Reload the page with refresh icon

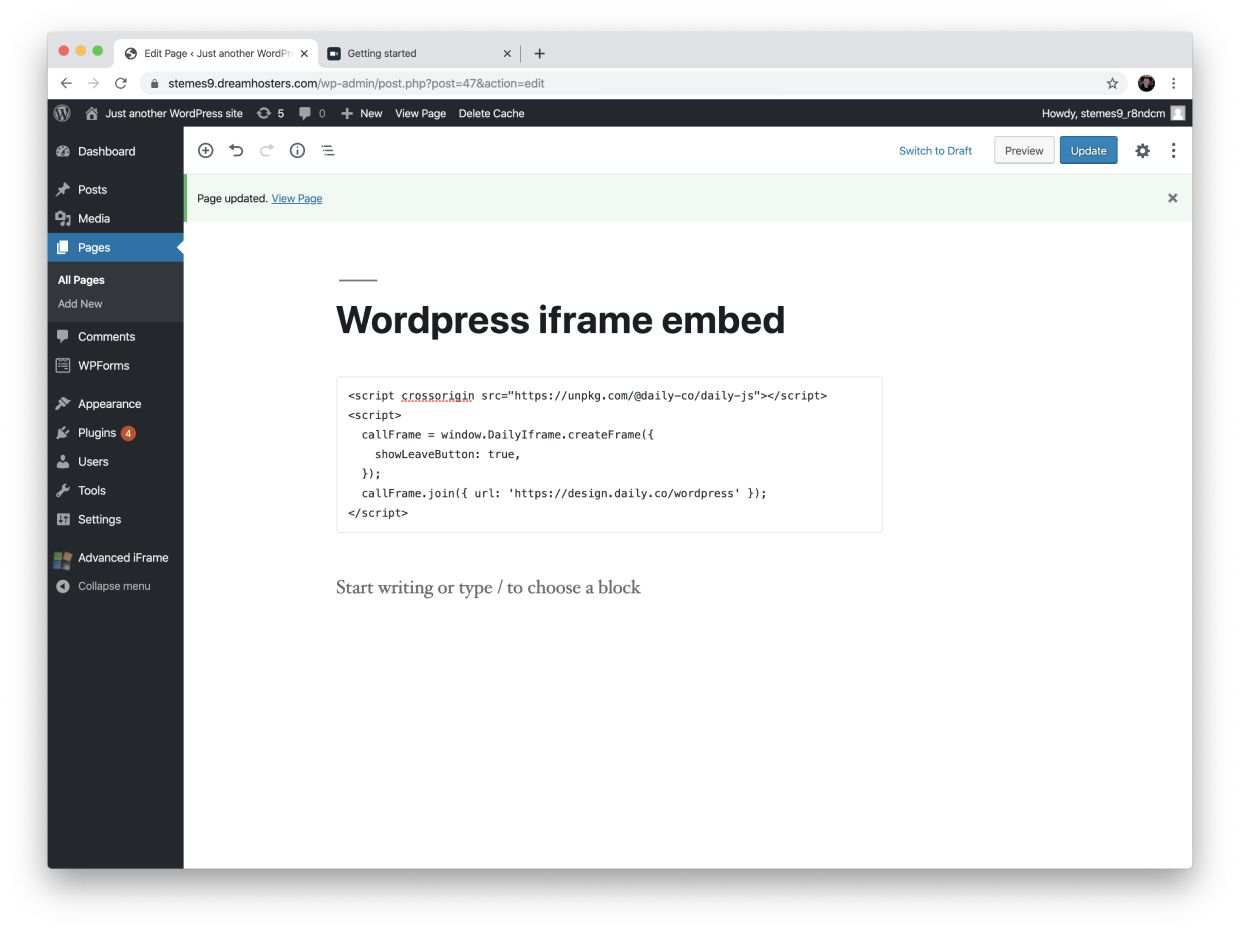121,83
